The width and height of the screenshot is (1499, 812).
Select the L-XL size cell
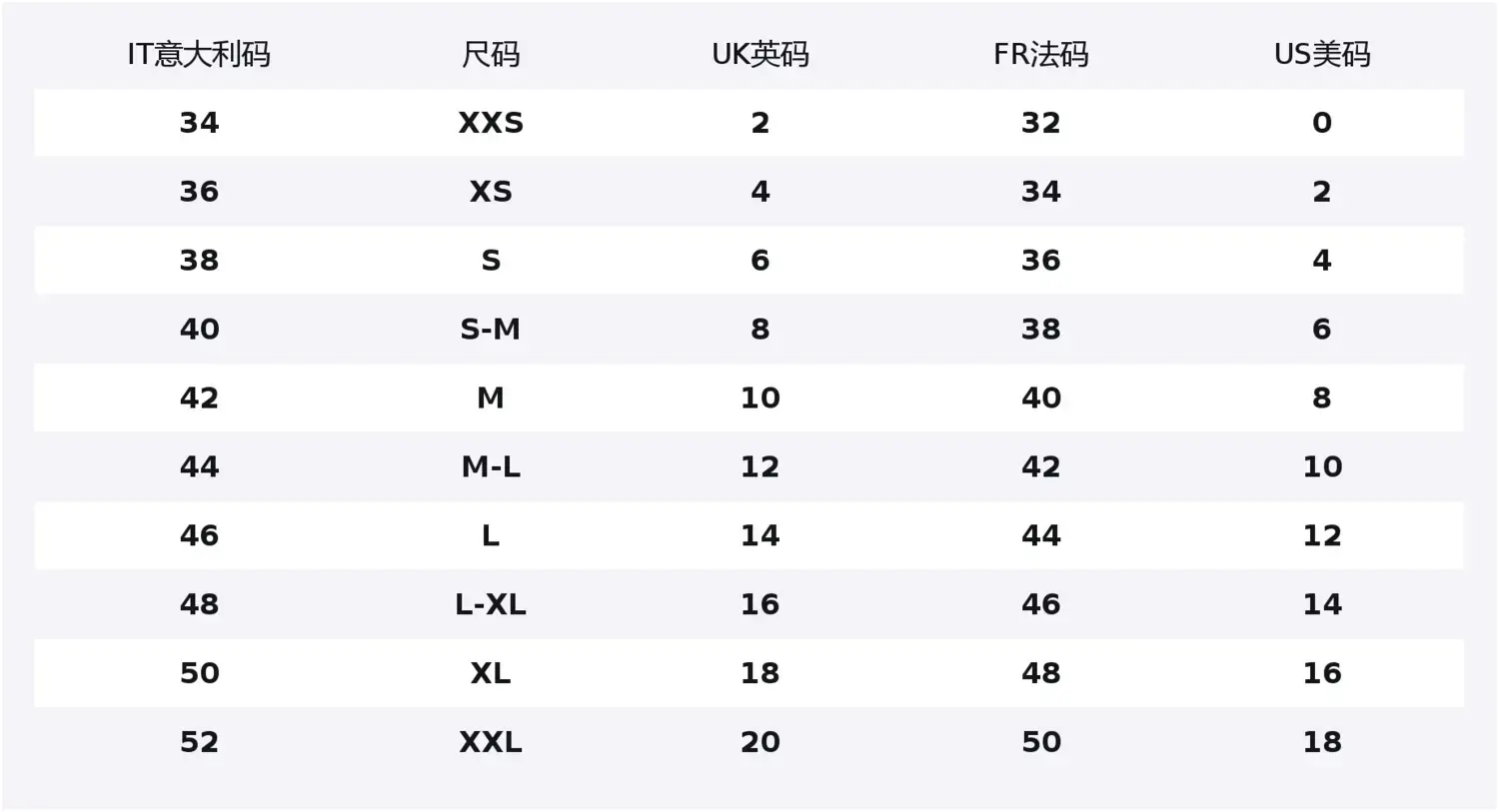point(491,604)
